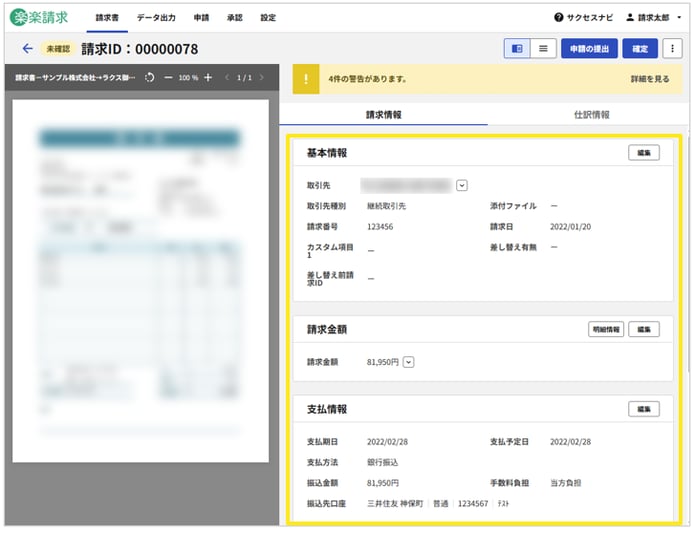Click 詳細を見る in the warning banner
This screenshot has height=533, width=695.
[x=649, y=78]
